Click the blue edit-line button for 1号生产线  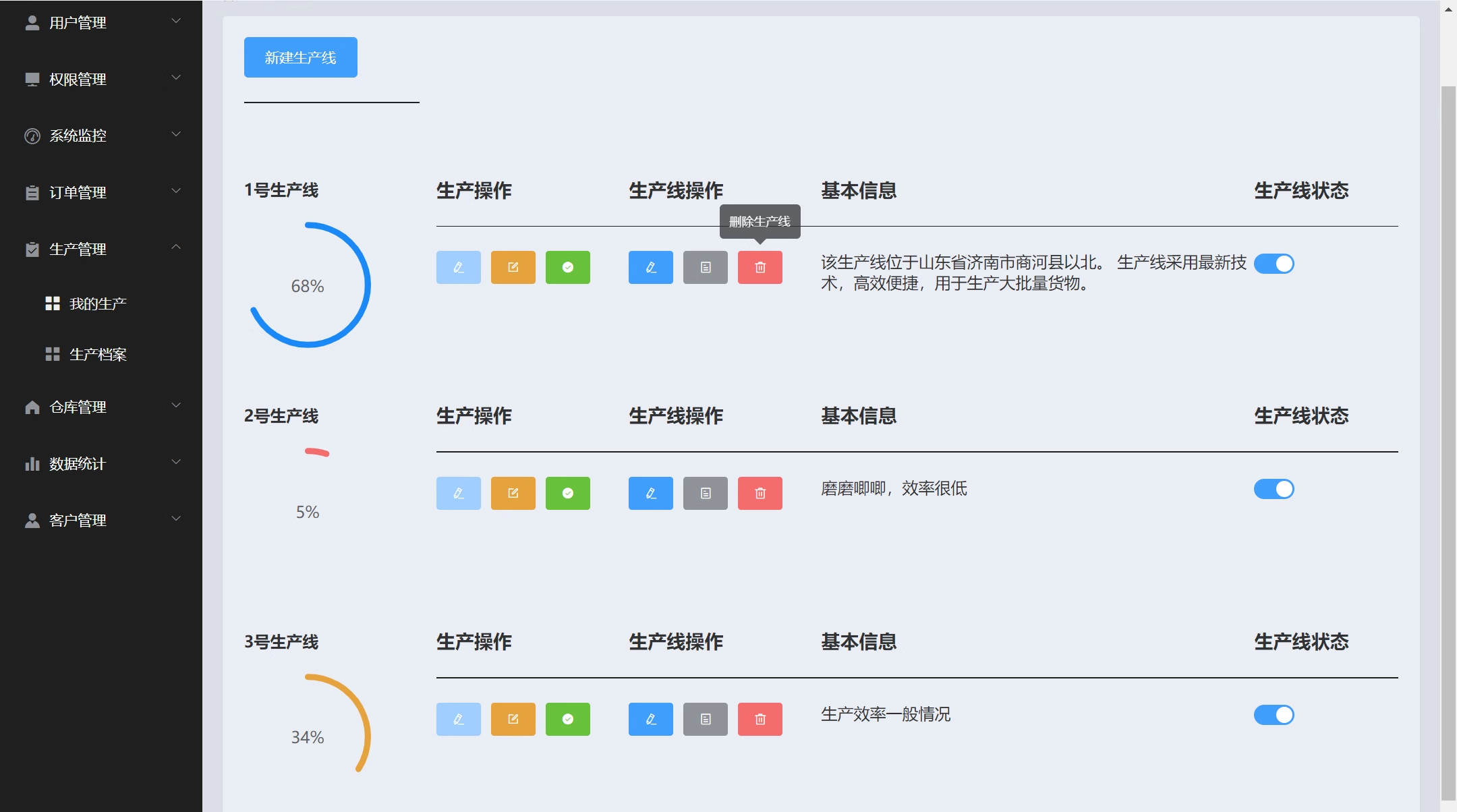pos(651,267)
